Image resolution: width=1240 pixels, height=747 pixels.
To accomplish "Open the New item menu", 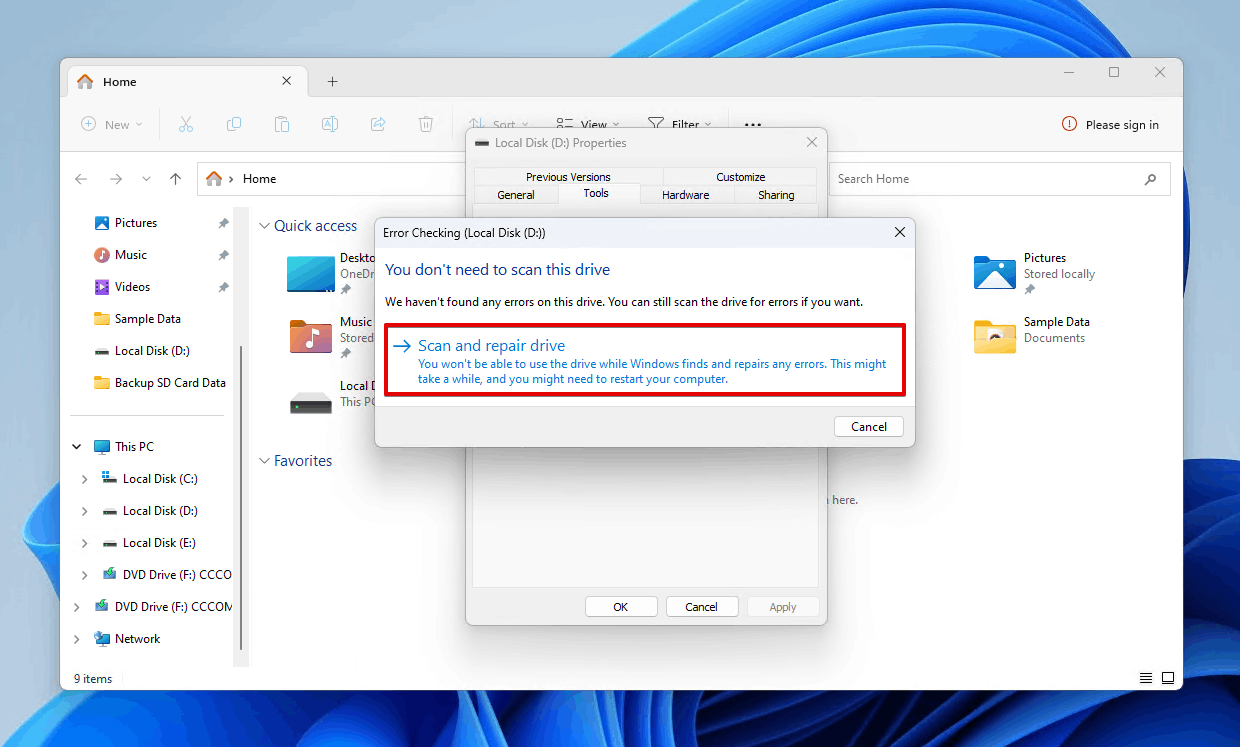I will click(x=112, y=124).
